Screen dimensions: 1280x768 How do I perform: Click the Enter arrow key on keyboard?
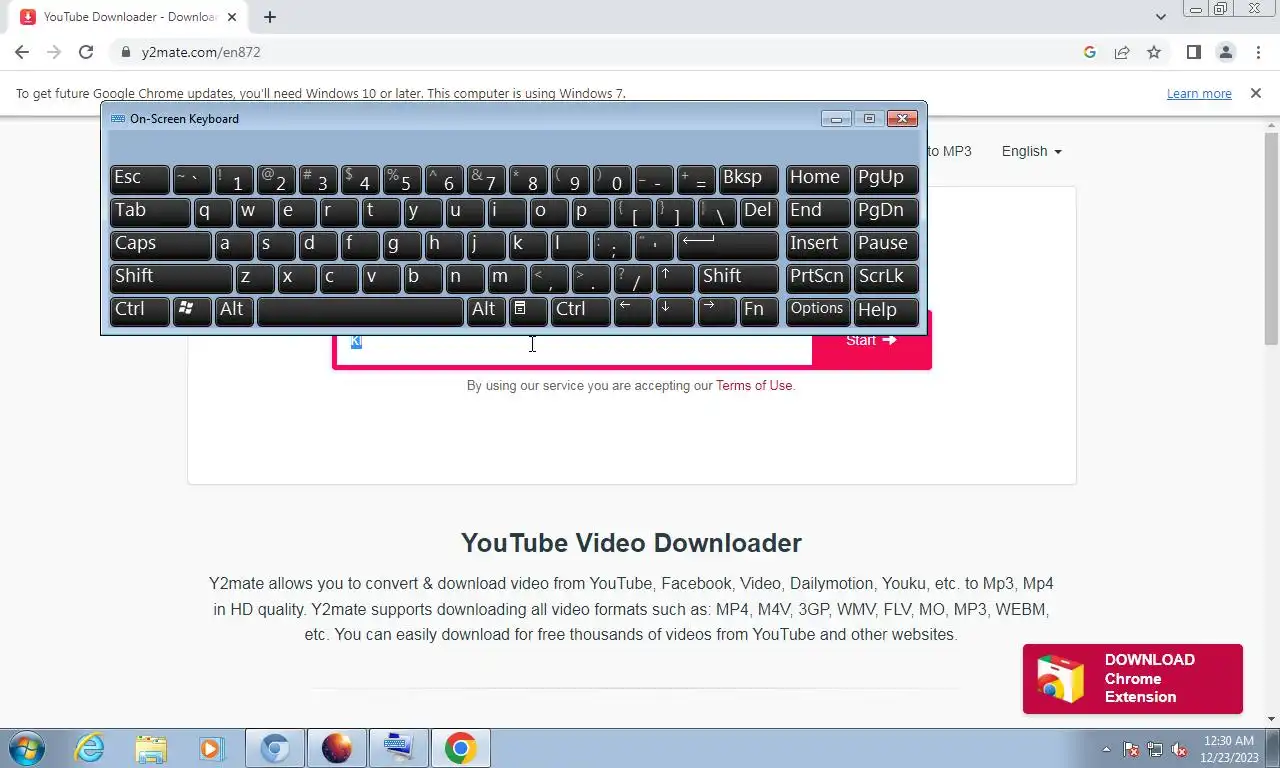(x=727, y=245)
